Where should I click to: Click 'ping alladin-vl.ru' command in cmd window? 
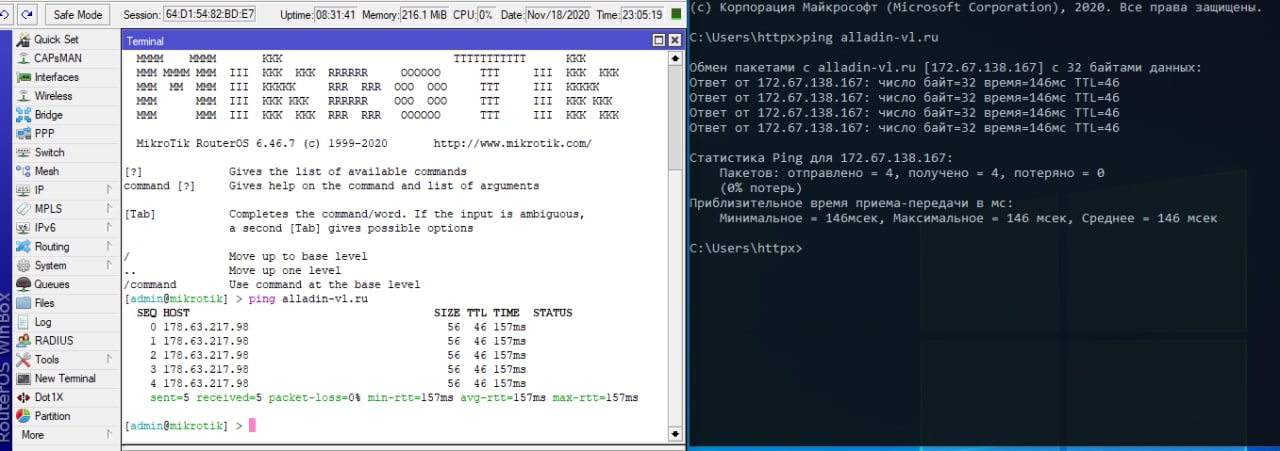[x=872, y=39]
